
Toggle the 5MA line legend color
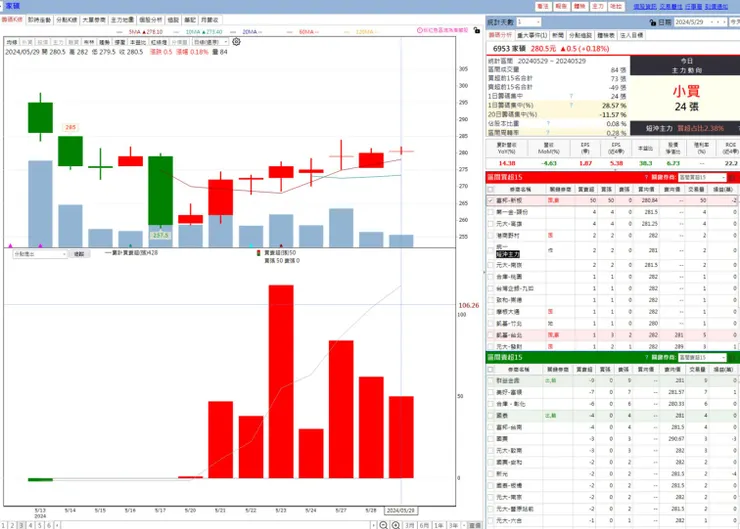121,32
